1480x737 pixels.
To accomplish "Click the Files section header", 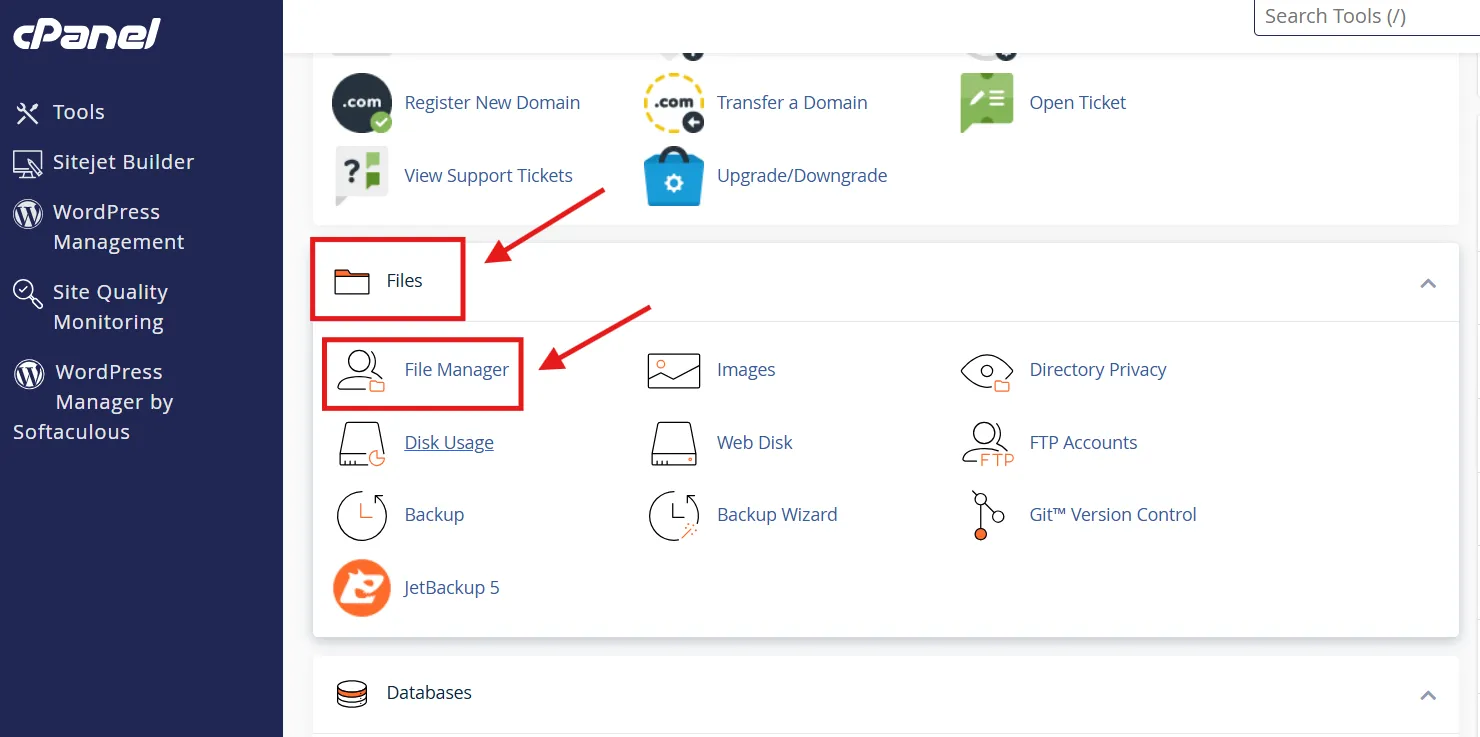I will click(404, 281).
